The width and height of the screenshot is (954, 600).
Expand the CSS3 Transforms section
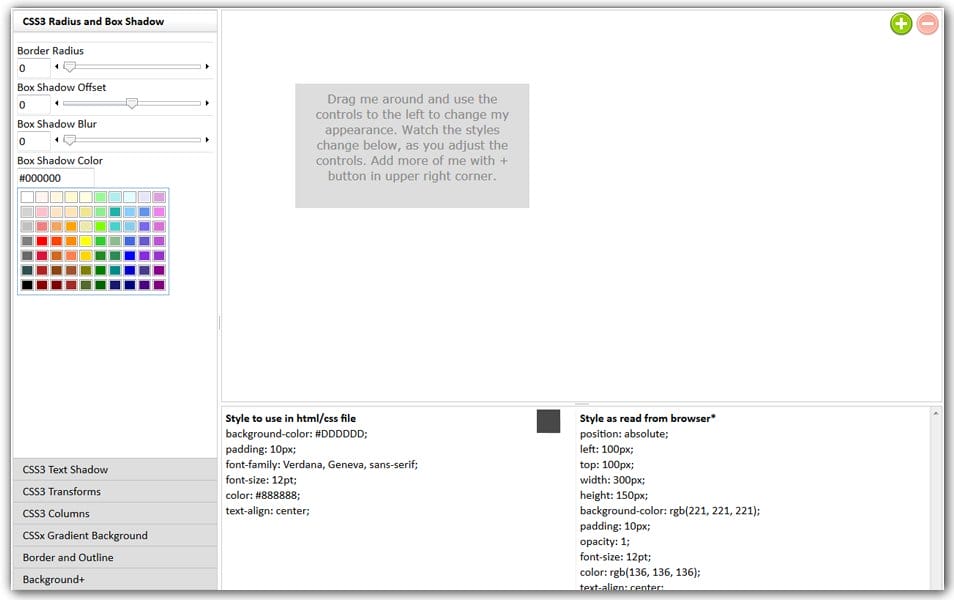[114, 492]
